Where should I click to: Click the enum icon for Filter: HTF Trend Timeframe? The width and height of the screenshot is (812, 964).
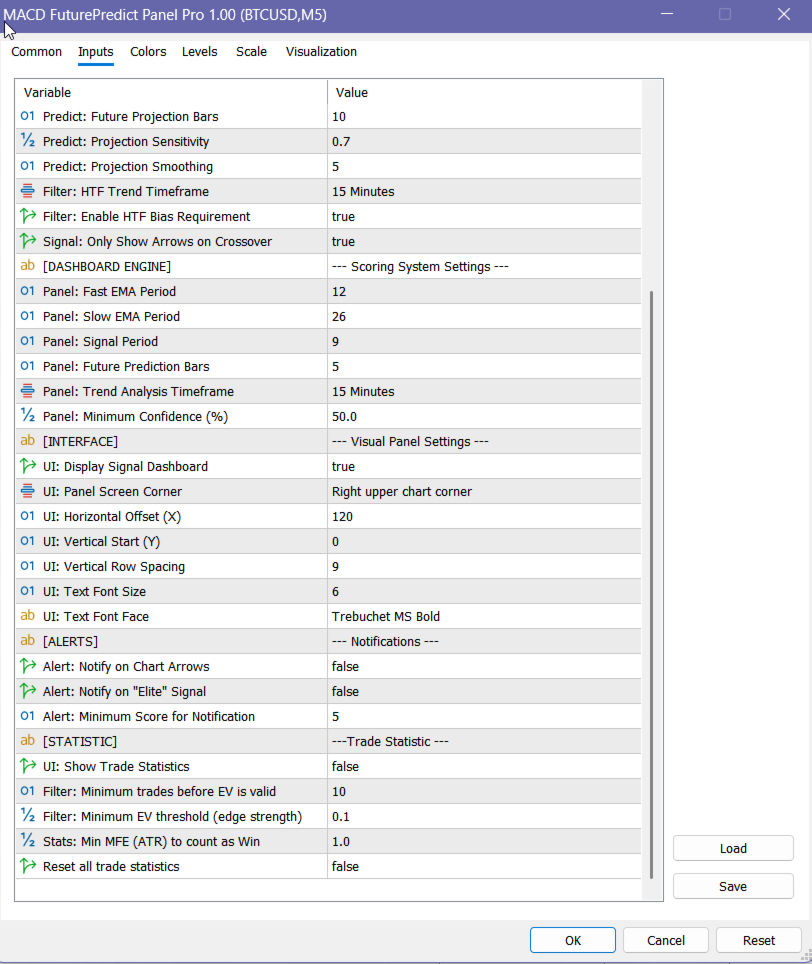[x=27, y=192]
